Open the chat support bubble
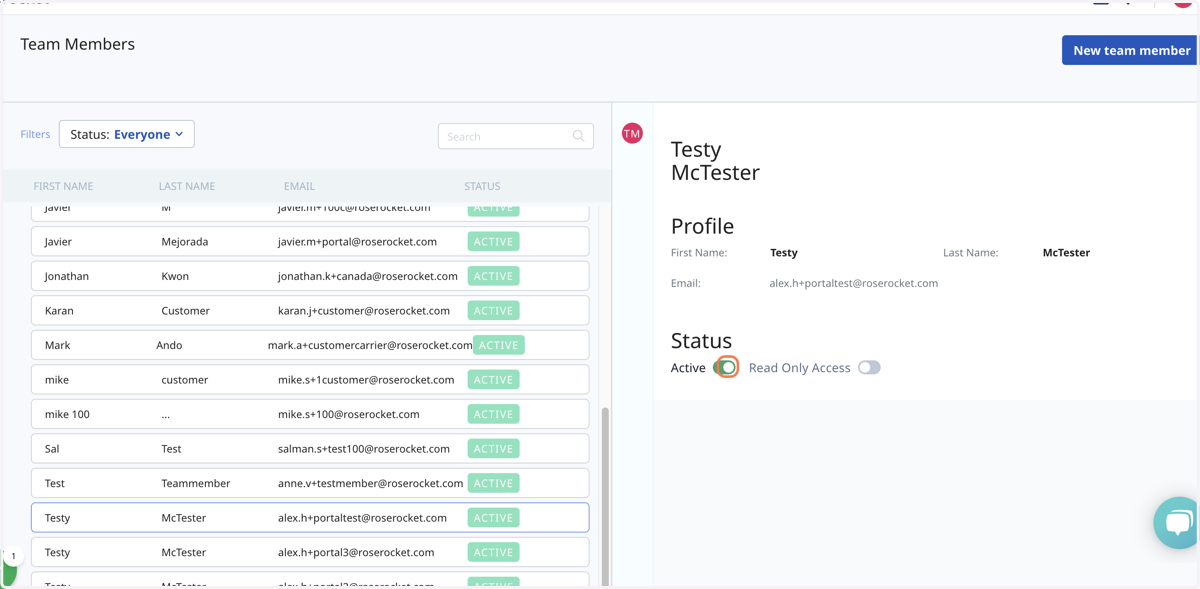 1177,522
